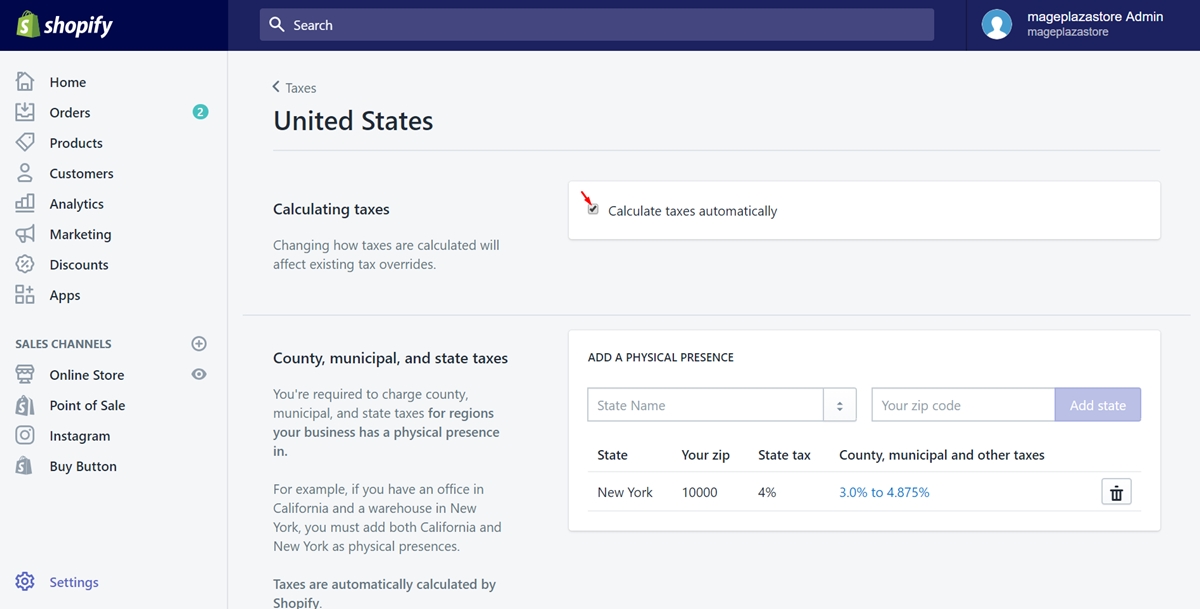Go to Products section
This screenshot has width=1200, height=609.
tap(76, 143)
